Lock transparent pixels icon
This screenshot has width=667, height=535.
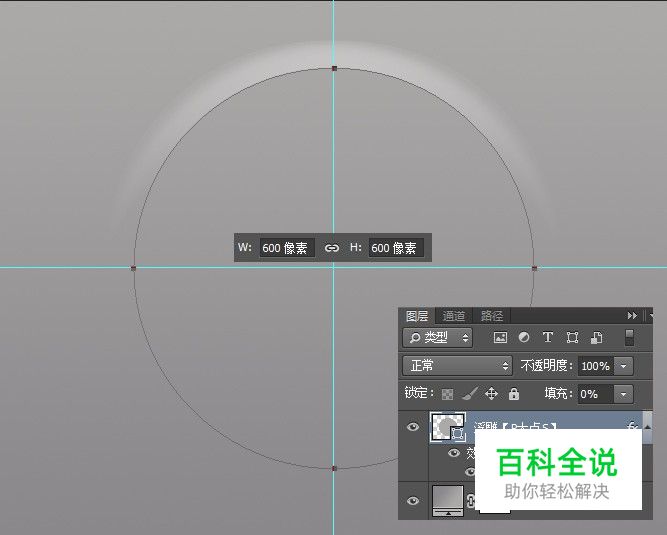tap(448, 394)
